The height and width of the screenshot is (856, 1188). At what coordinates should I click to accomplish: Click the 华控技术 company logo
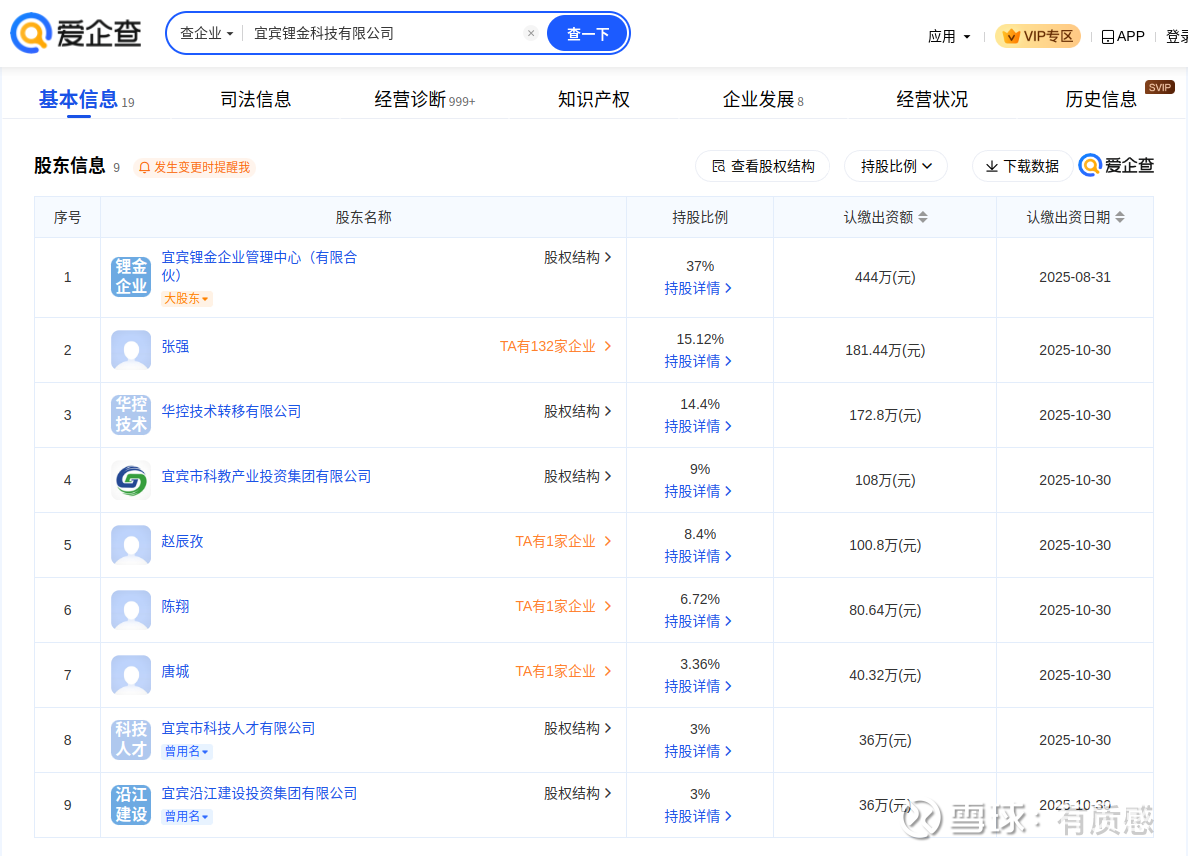tap(131, 415)
